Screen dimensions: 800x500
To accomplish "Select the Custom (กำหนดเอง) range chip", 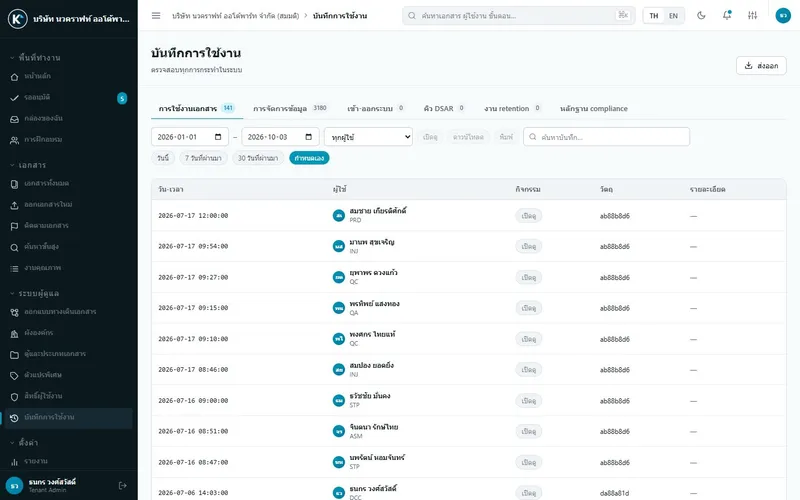I will tap(309, 158).
